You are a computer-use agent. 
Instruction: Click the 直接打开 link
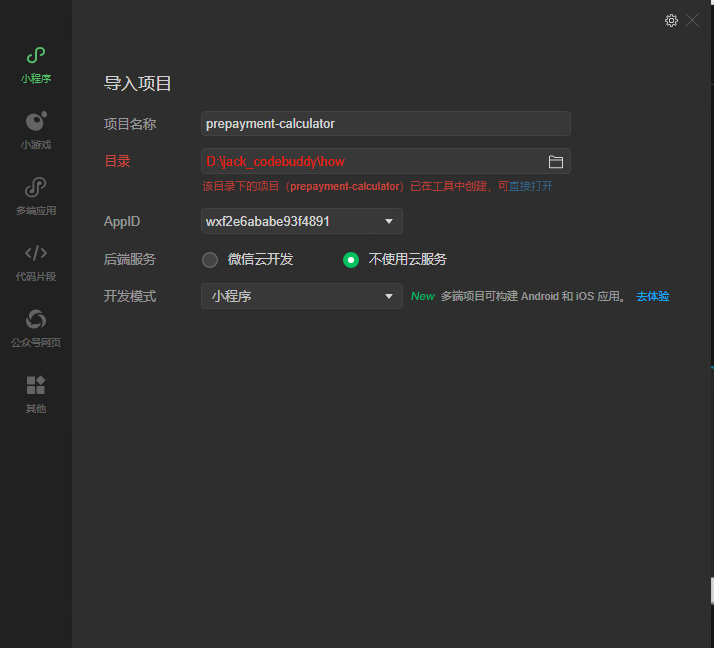[x=530, y=186]
